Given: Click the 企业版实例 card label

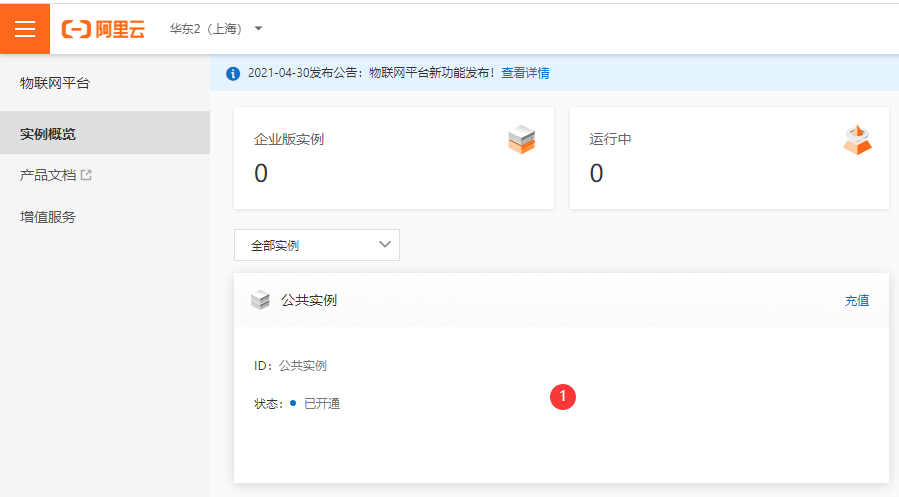Looking at the screenshot, I should point(289,139).
